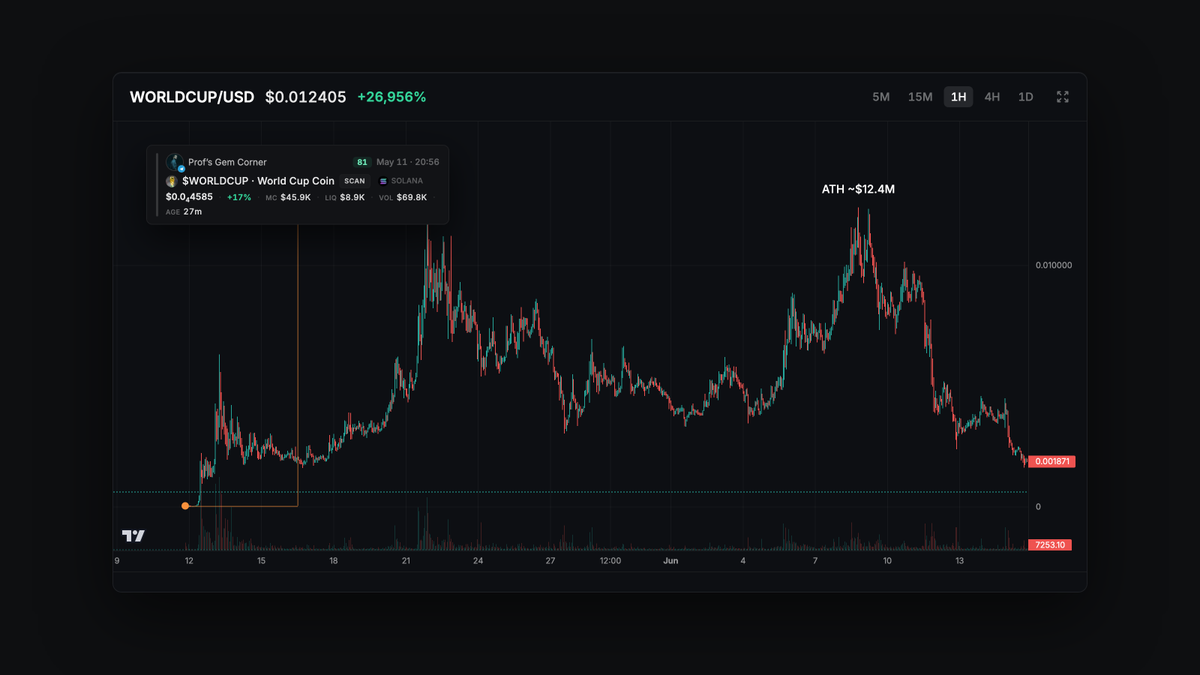1200x675 pixels.
Task: Click the red volume label 7253.10
Action: coord(1051,545)
